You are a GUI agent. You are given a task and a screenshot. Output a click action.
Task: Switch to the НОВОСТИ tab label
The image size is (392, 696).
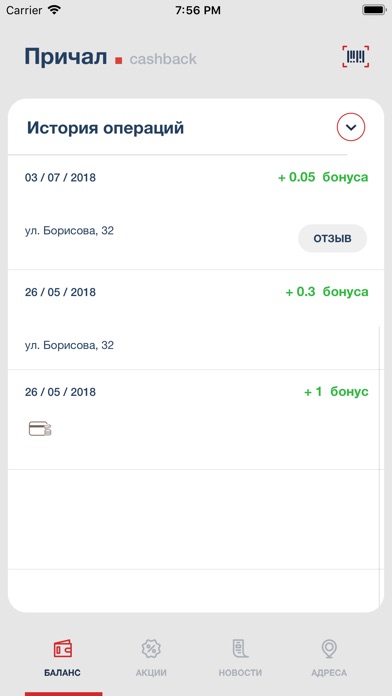tap(240, 673)
